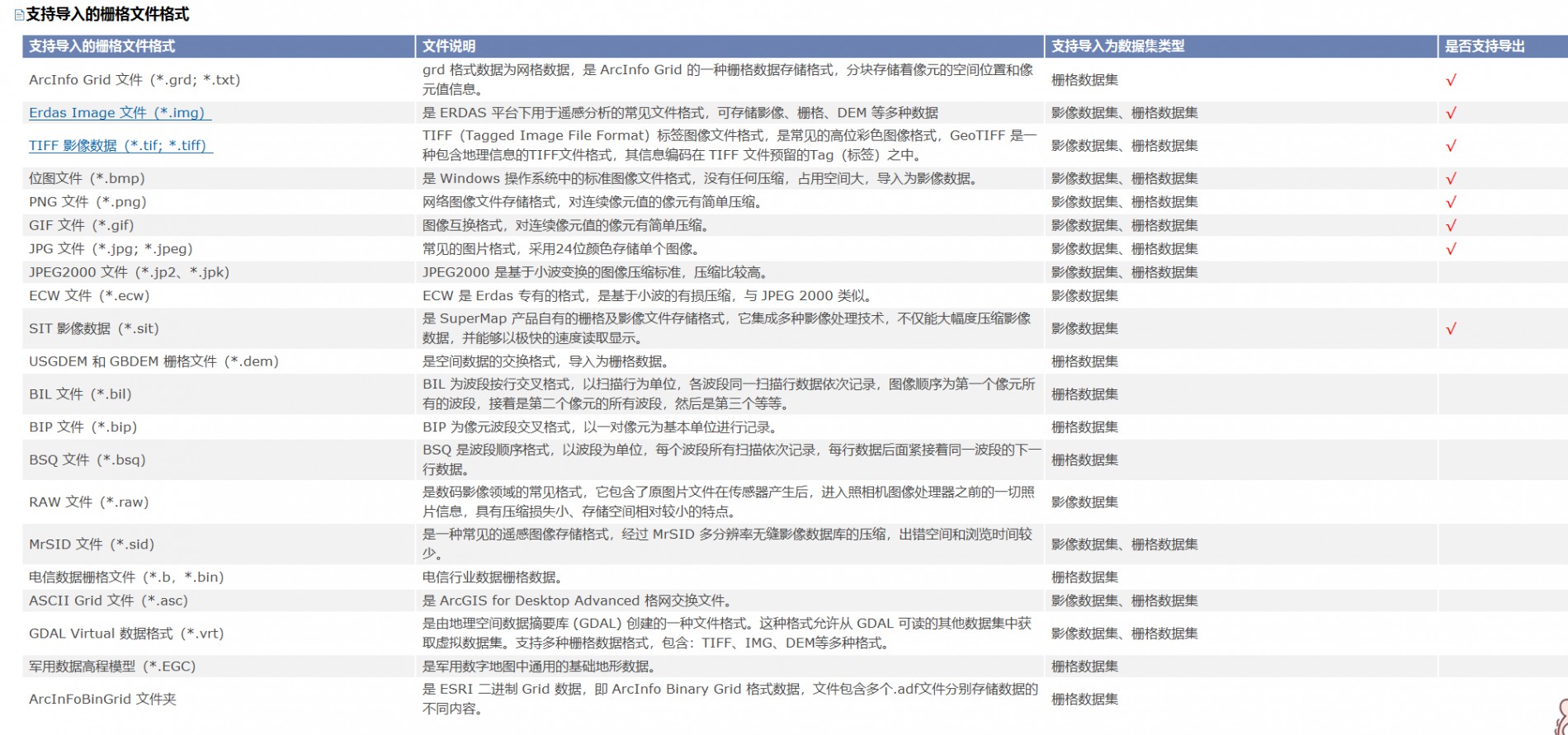Click the export checkmark in PNG 文件 row
This screenshot has height=735, width=1568.
pyautogui.click(x=1451, y=202)
